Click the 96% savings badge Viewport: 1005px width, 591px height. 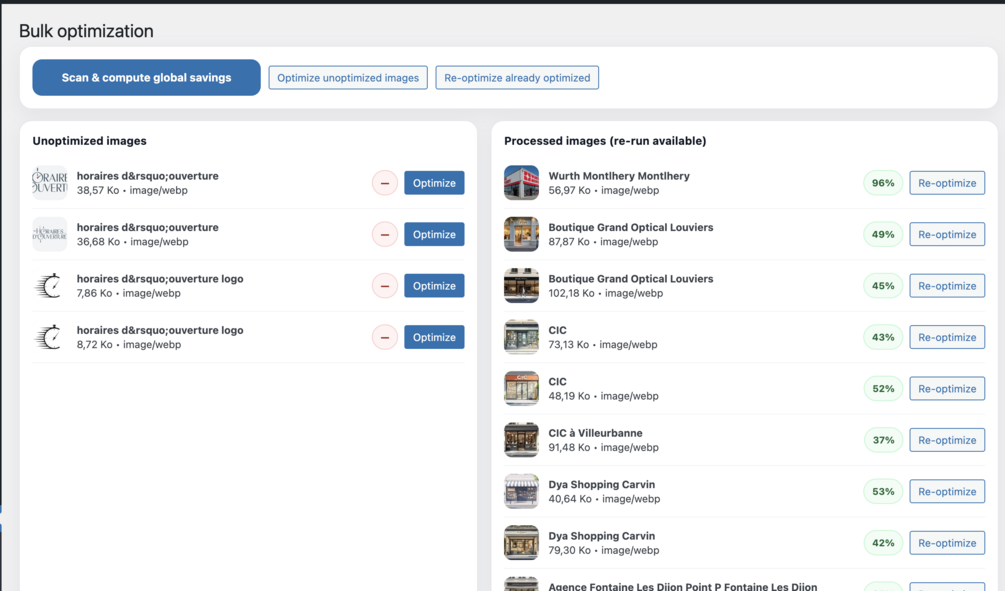(x=883, y=183)
